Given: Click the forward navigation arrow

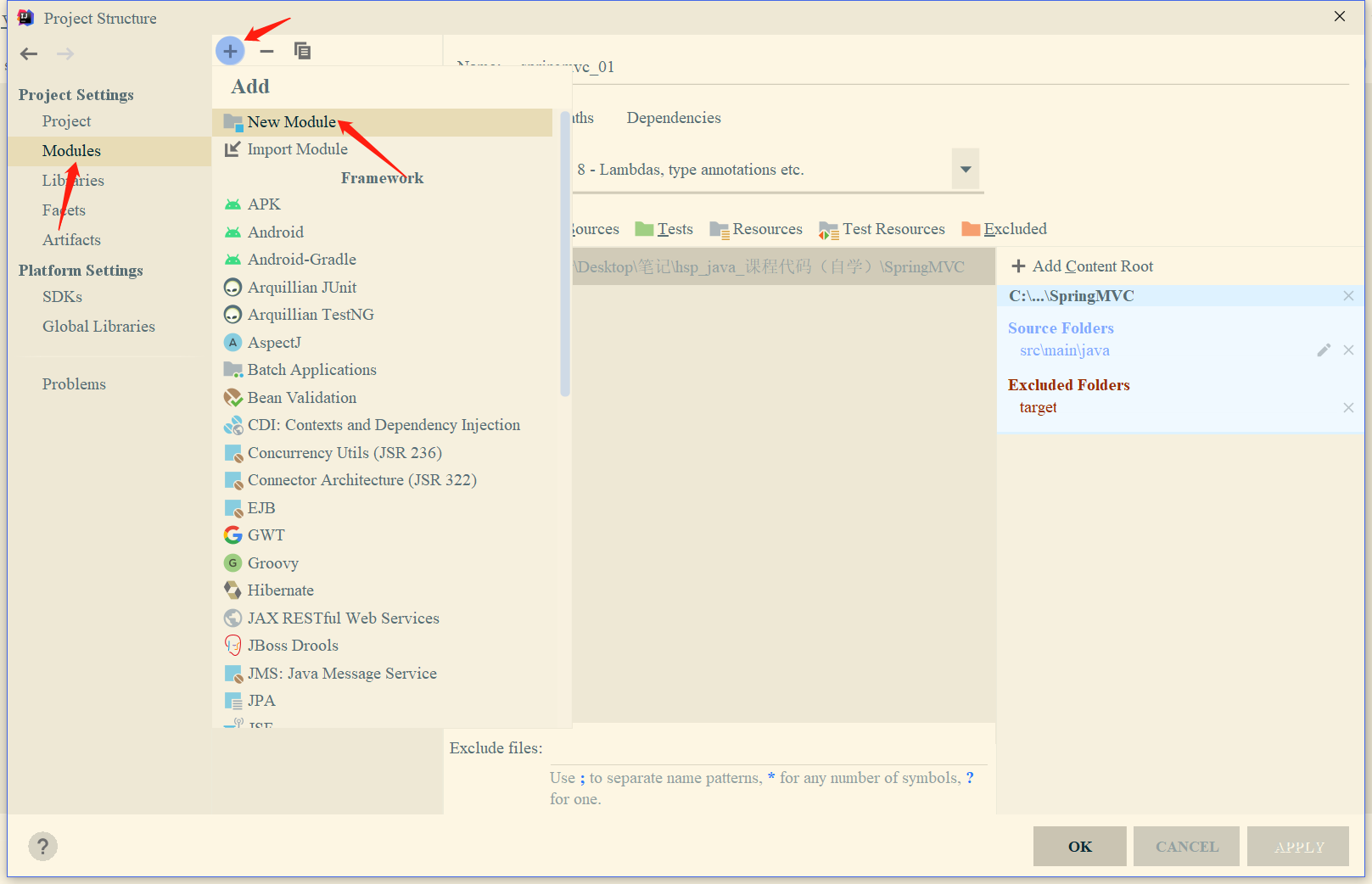Looking at the screenshot, I should tap(65, 53).
